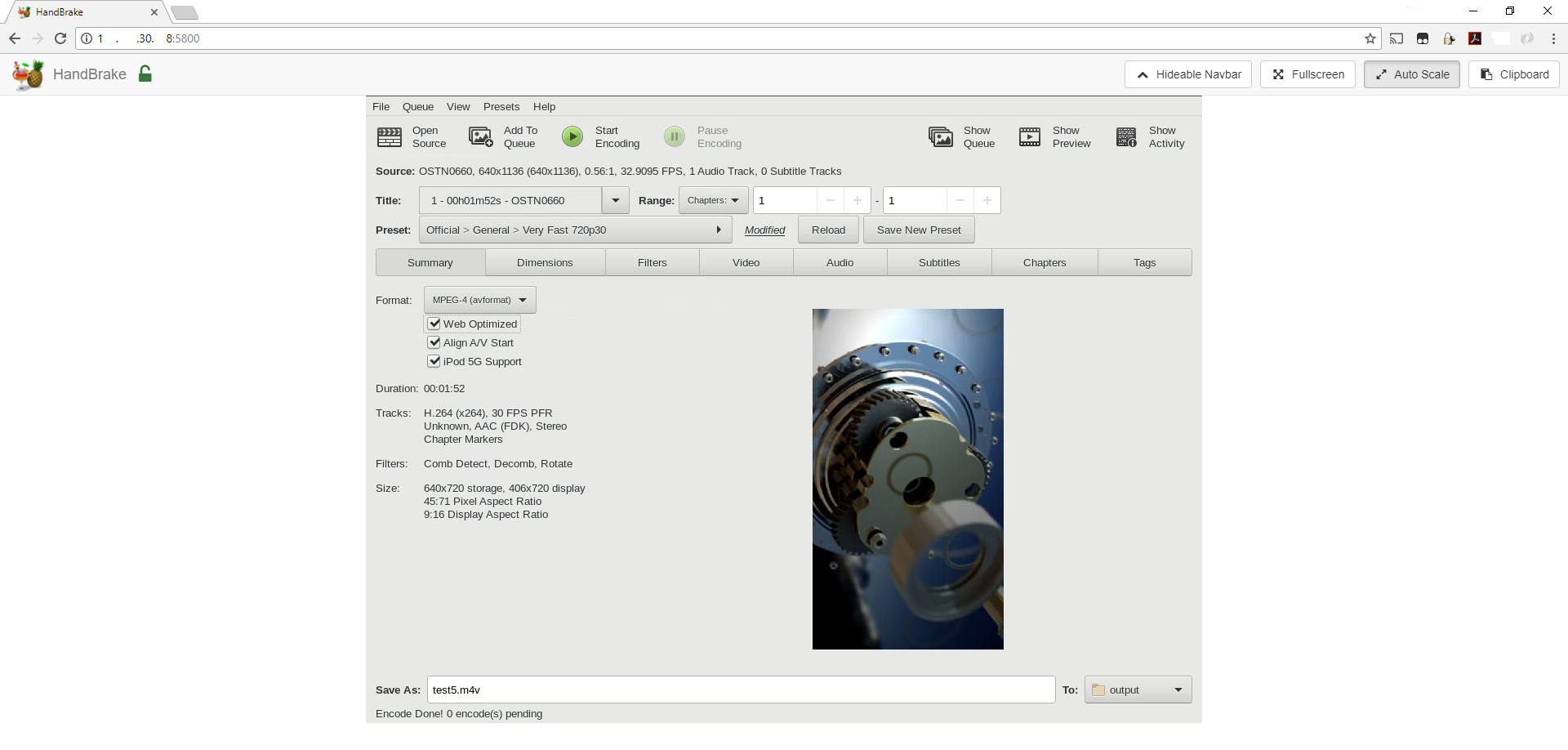
Task: Open the Format MPEG-4 dropdown
Action: click(480, 300)
